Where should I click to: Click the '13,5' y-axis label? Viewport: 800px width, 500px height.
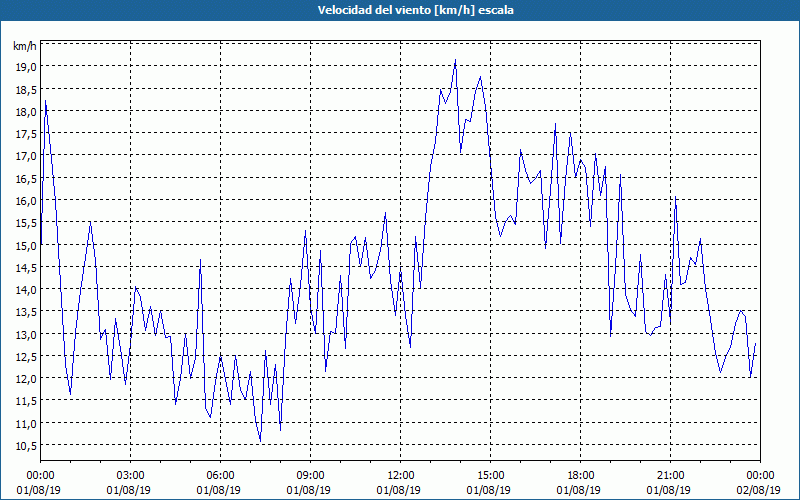pos(27,312)
